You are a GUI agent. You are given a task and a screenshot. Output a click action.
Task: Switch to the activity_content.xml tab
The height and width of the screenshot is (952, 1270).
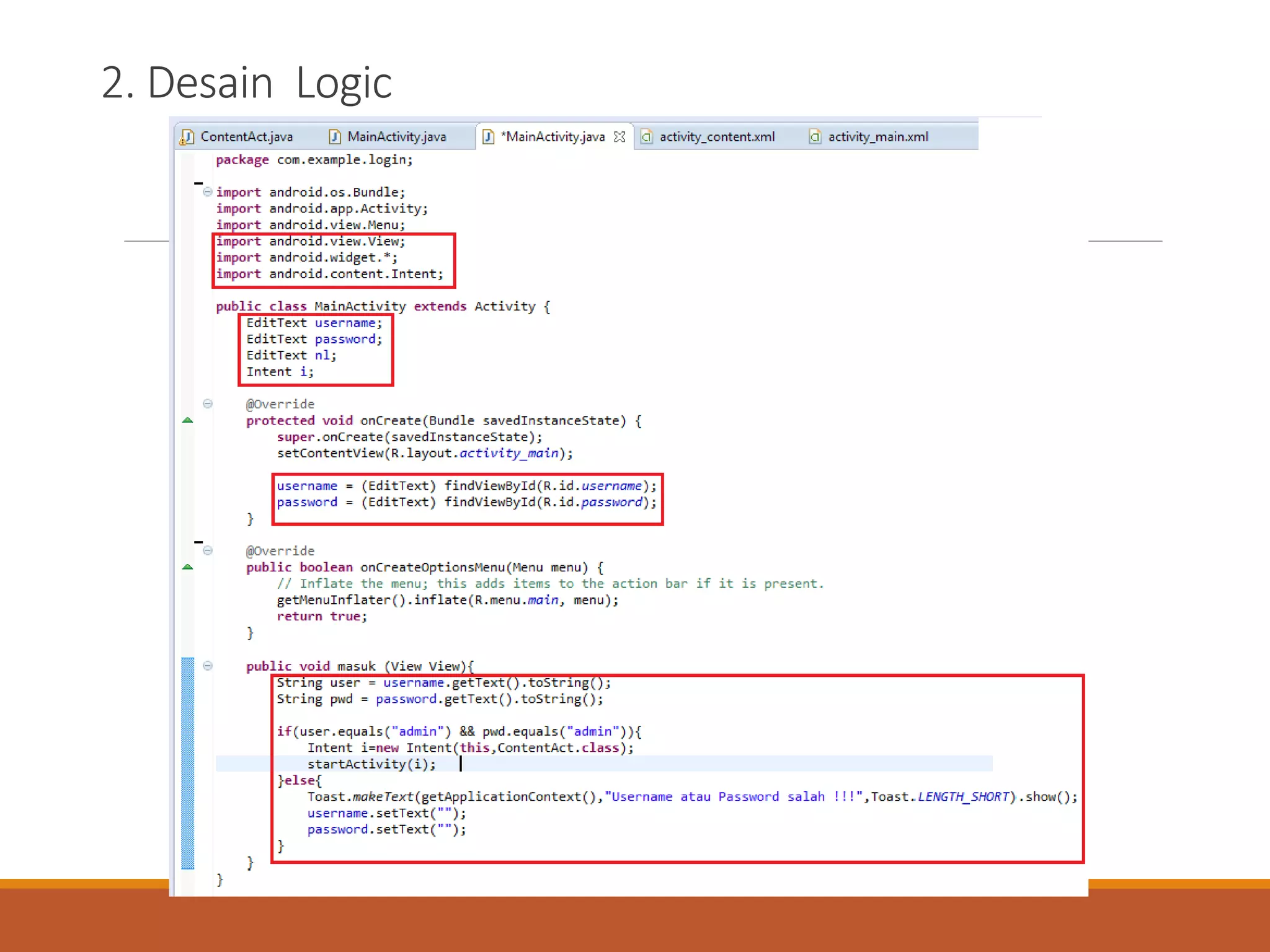pos(717,137)
